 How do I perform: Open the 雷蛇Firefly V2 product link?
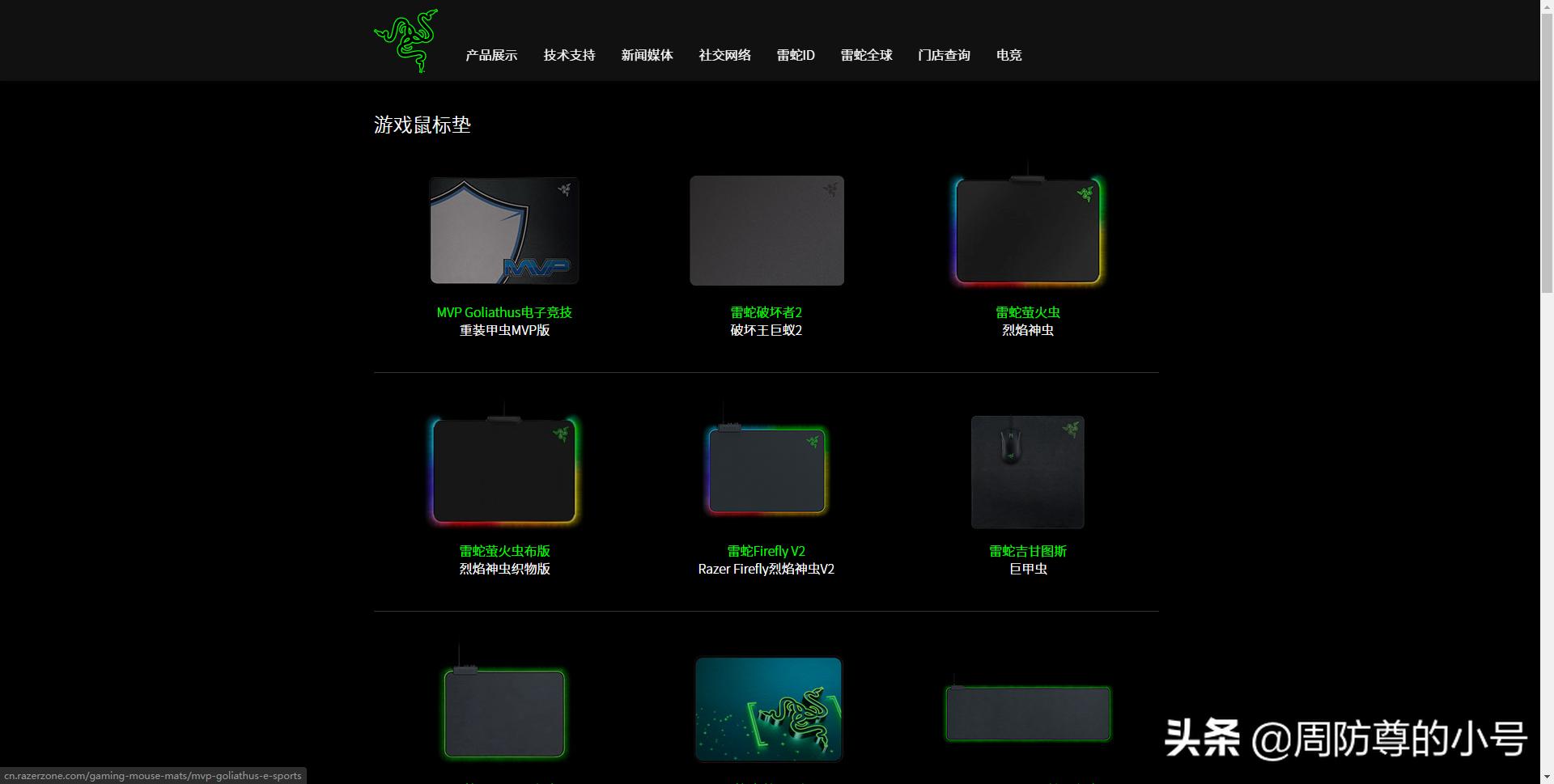click(x=766, y=551)
